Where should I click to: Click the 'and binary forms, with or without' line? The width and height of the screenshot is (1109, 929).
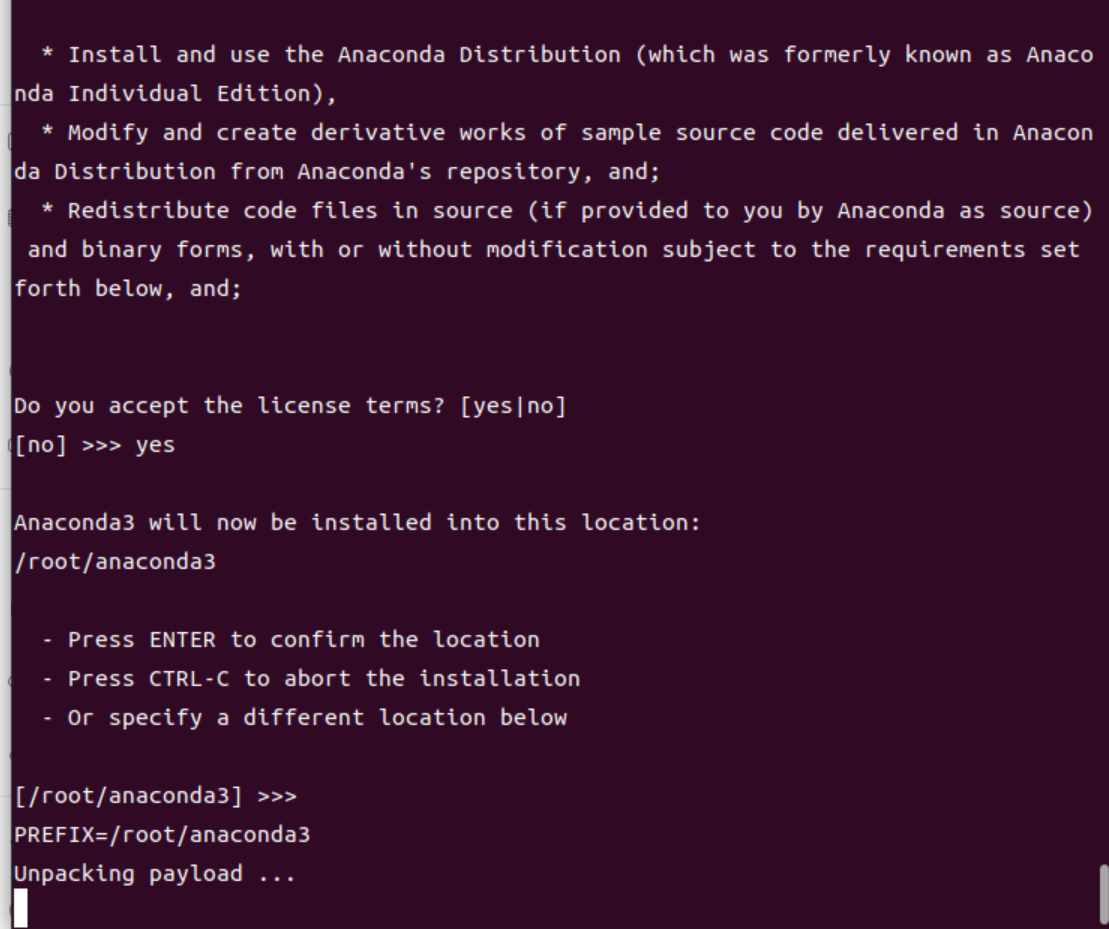(x=554, y=250)
